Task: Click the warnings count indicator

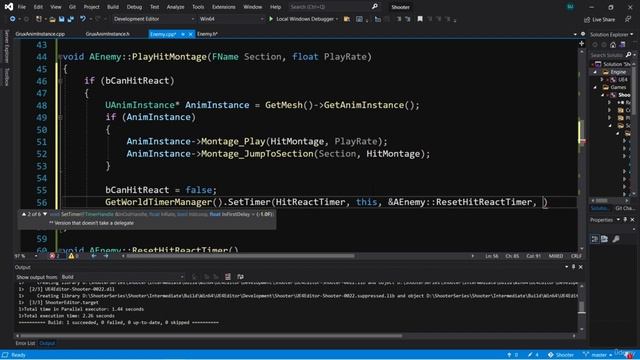Action: (73, 256)
